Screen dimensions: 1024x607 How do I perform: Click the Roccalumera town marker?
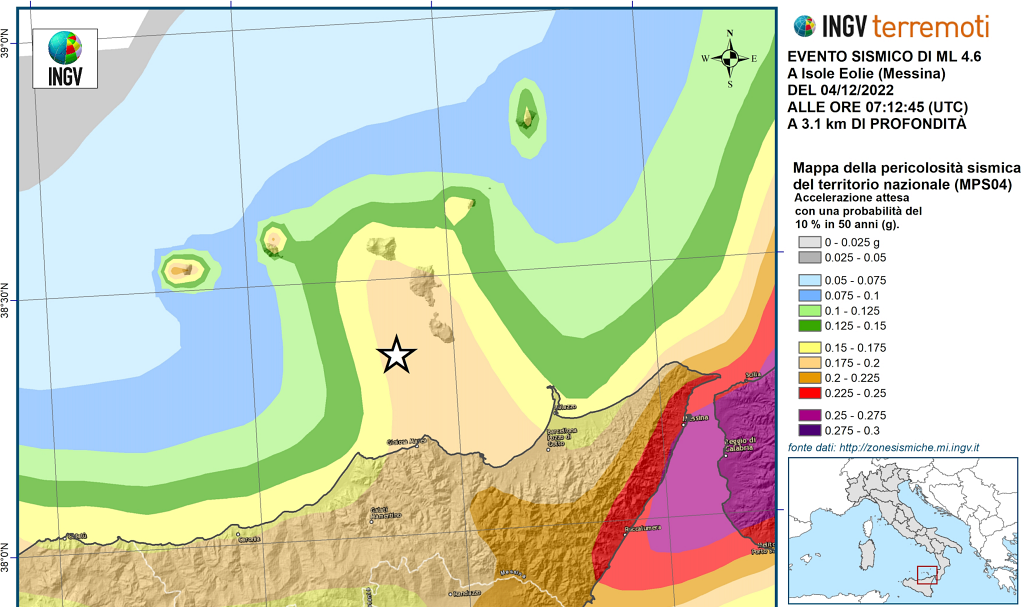coord(624,533)
